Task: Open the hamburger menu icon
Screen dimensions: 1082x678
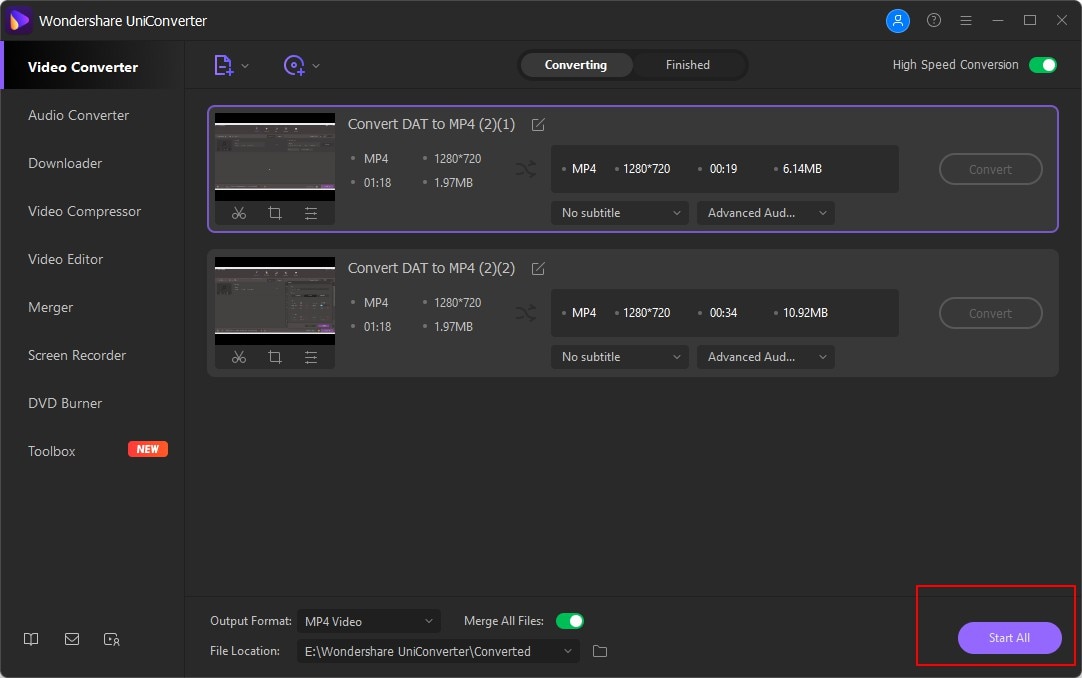Action: coord(966,21)
